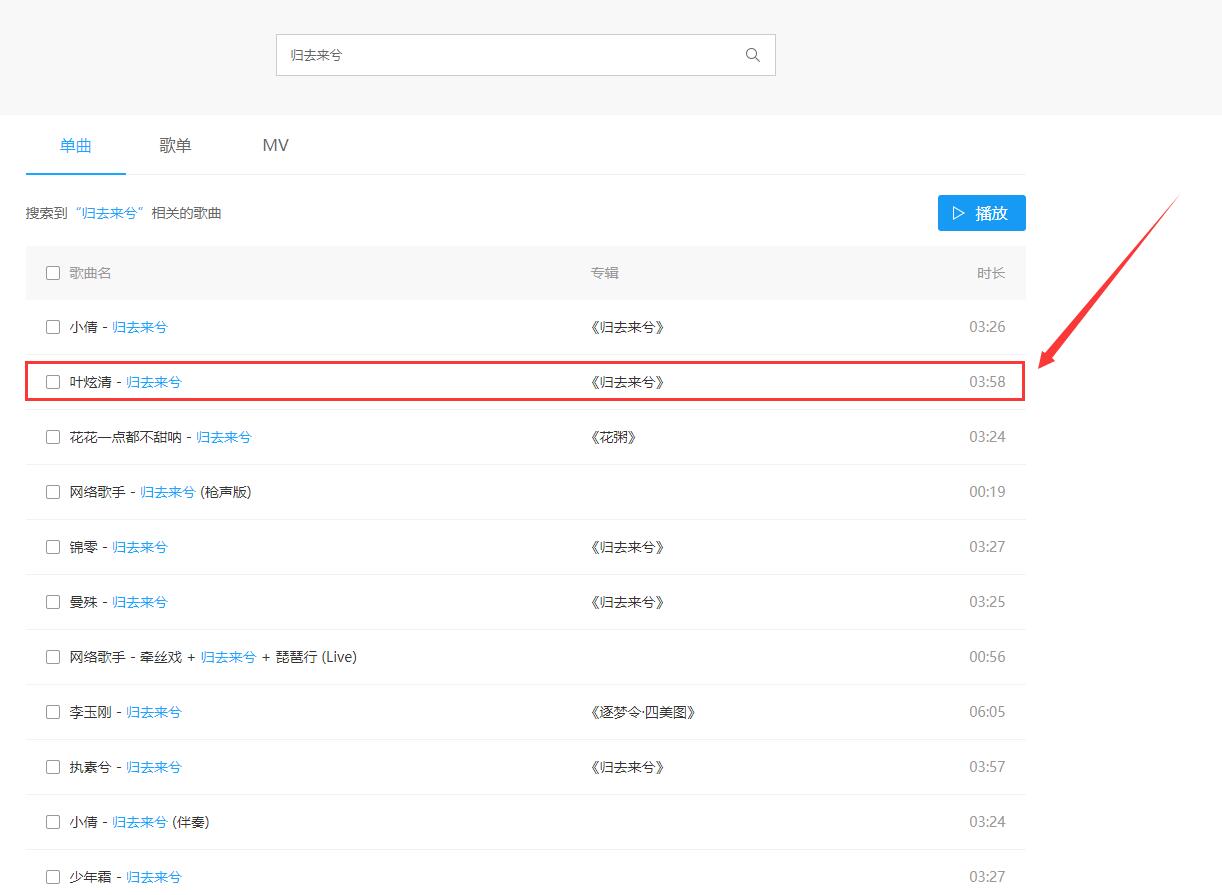Image resolution: width=1222 pixels, height=895 pixels.
Task: Check the checkbox for 网络歌手 枪声版 song
Action: 53,491
